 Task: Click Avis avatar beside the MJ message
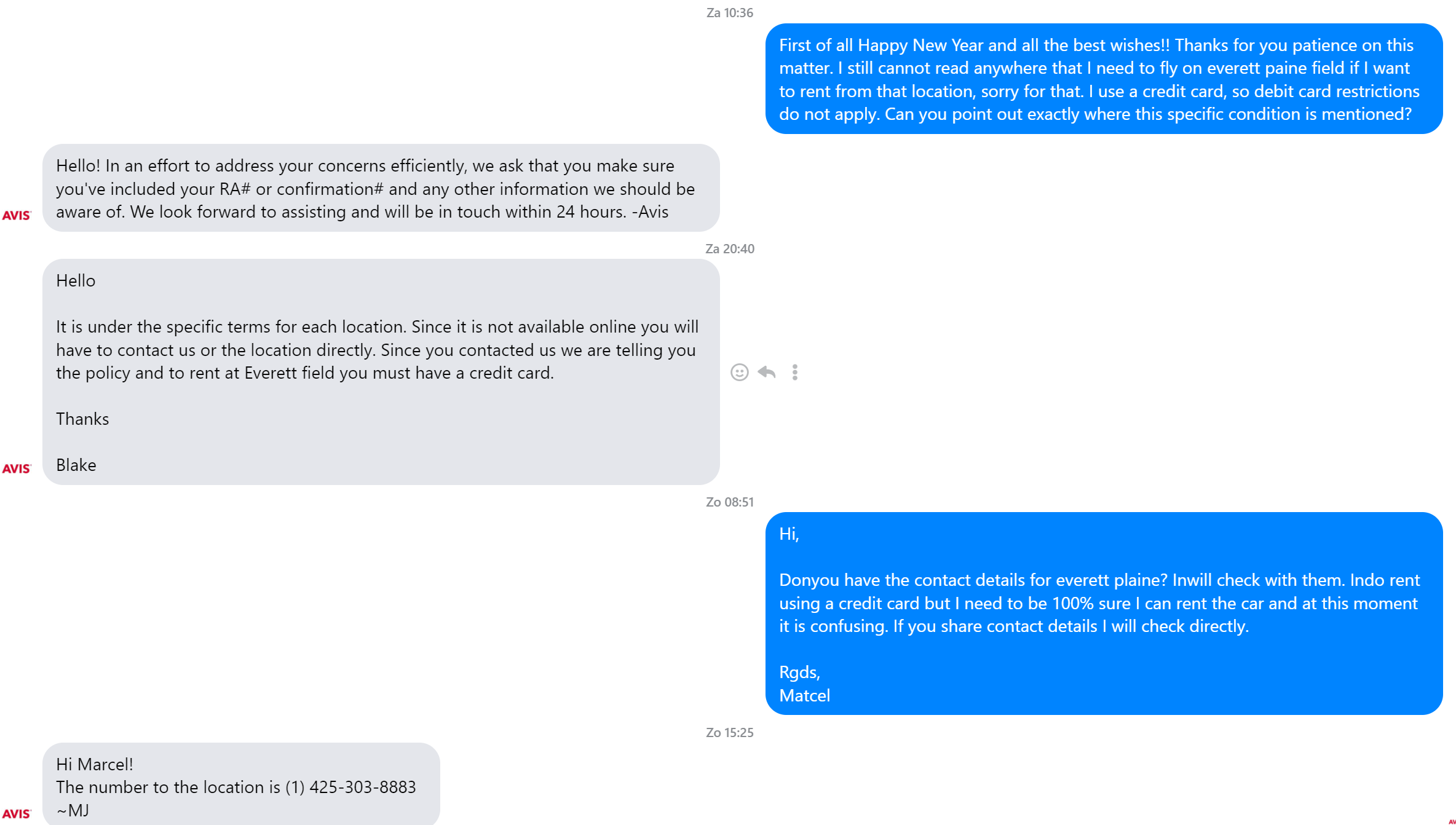(x=17, y=813)
